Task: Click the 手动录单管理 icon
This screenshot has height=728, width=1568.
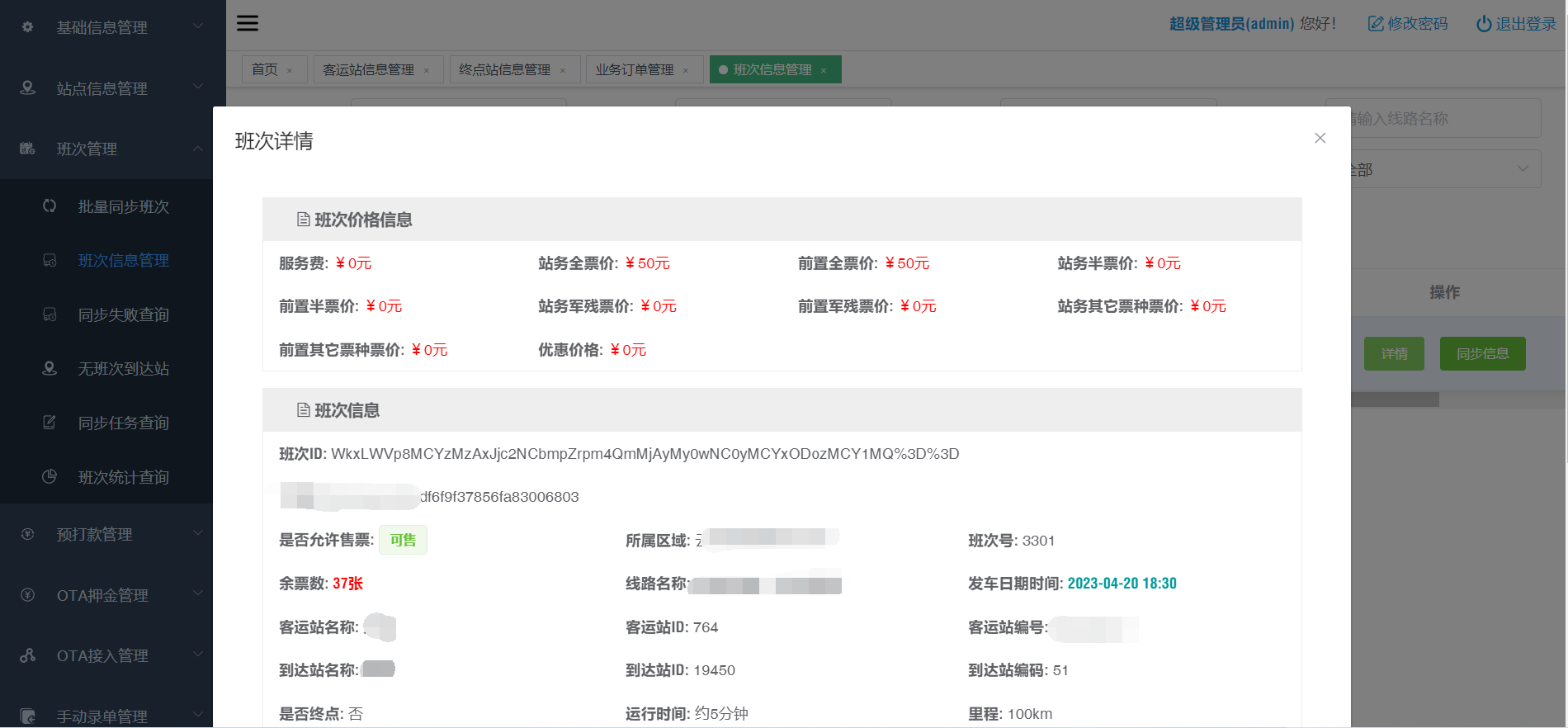Action: point(27,716)
